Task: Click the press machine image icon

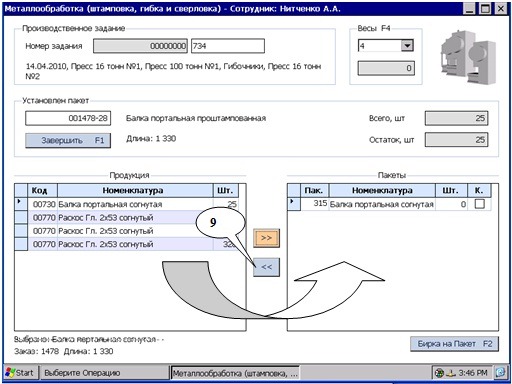Action: [x=468, y=57]
